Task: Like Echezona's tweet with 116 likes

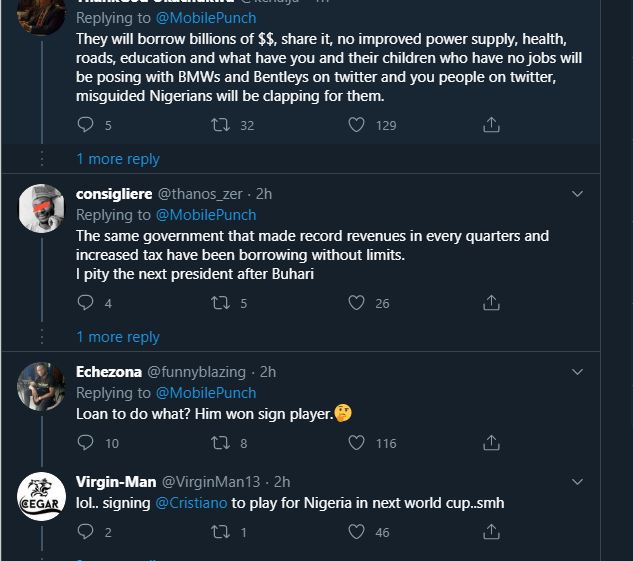Action: (356, 443)
